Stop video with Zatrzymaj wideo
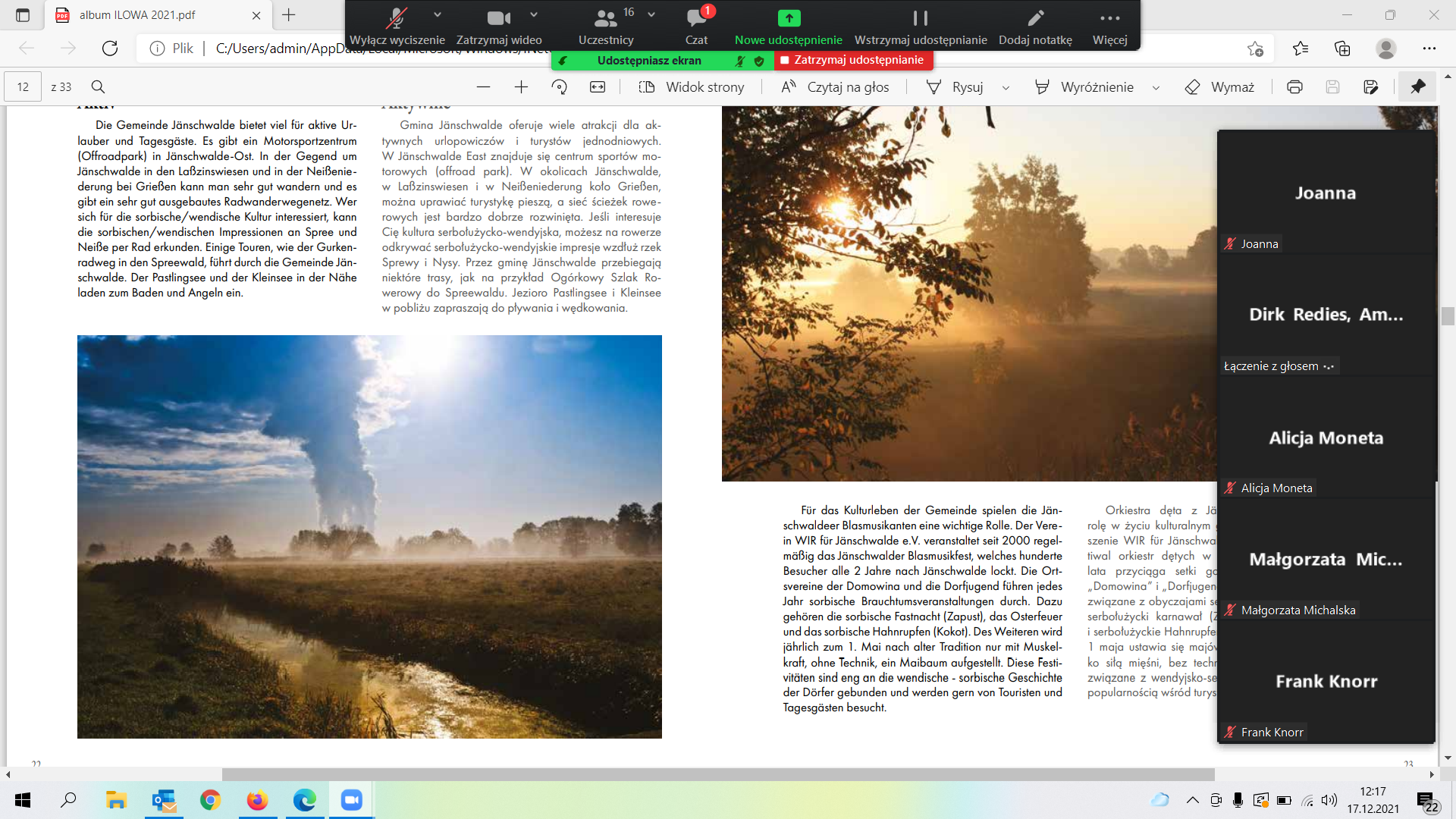 [499, 26]
